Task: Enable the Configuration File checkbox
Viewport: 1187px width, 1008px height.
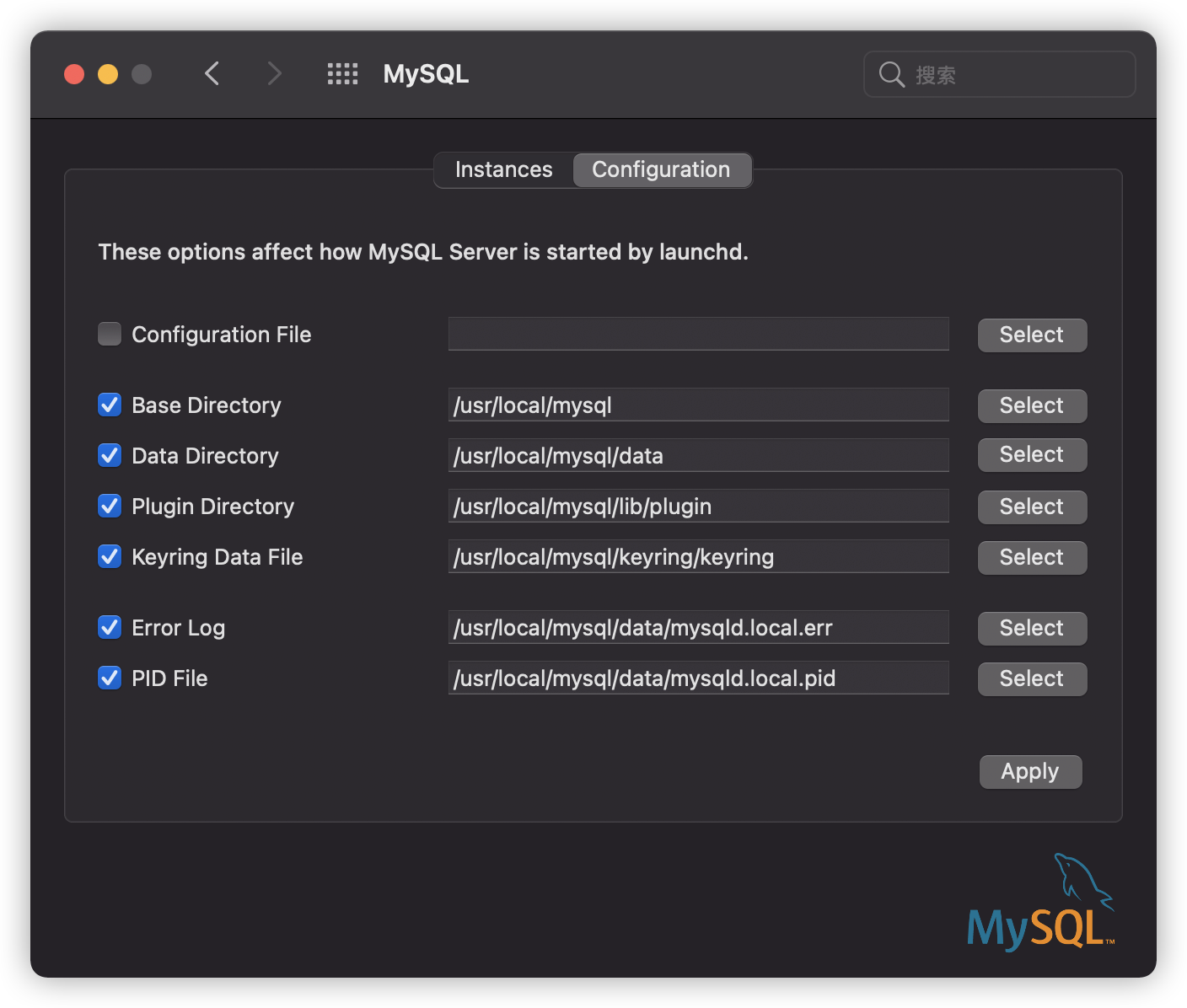Action: click(x=110, y=334)
